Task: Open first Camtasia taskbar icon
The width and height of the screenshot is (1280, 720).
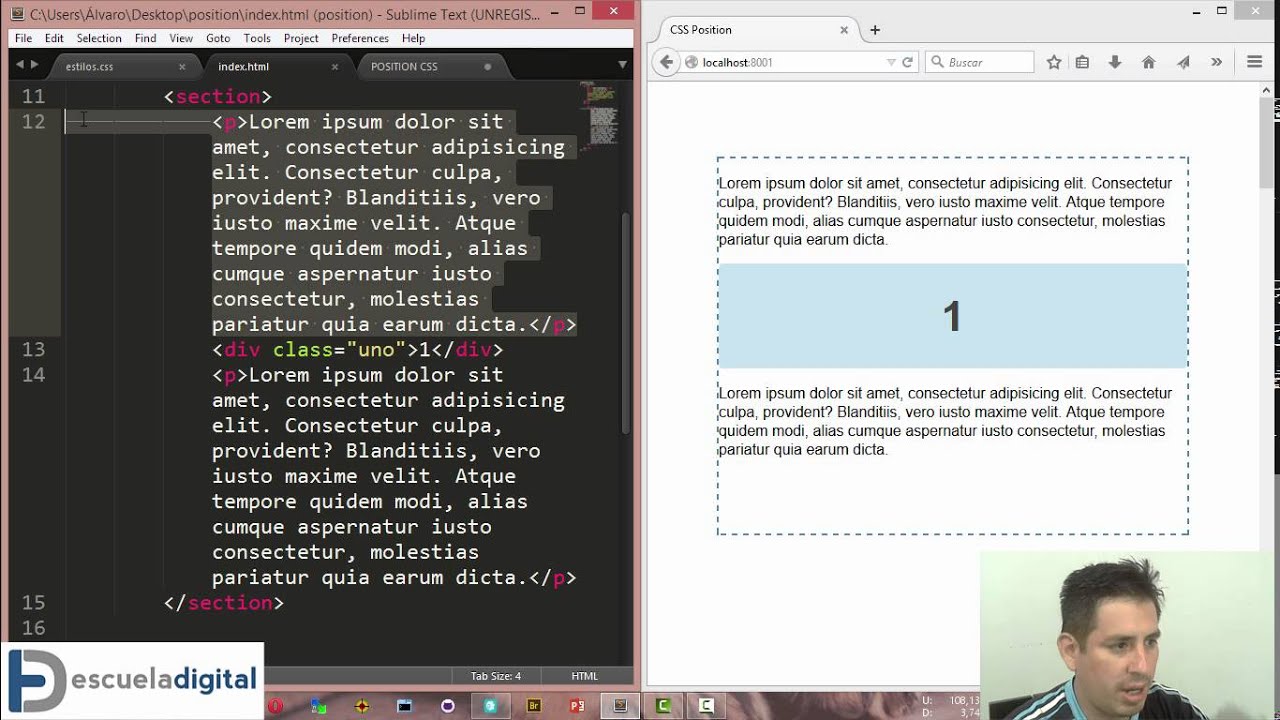Action: 663,706
